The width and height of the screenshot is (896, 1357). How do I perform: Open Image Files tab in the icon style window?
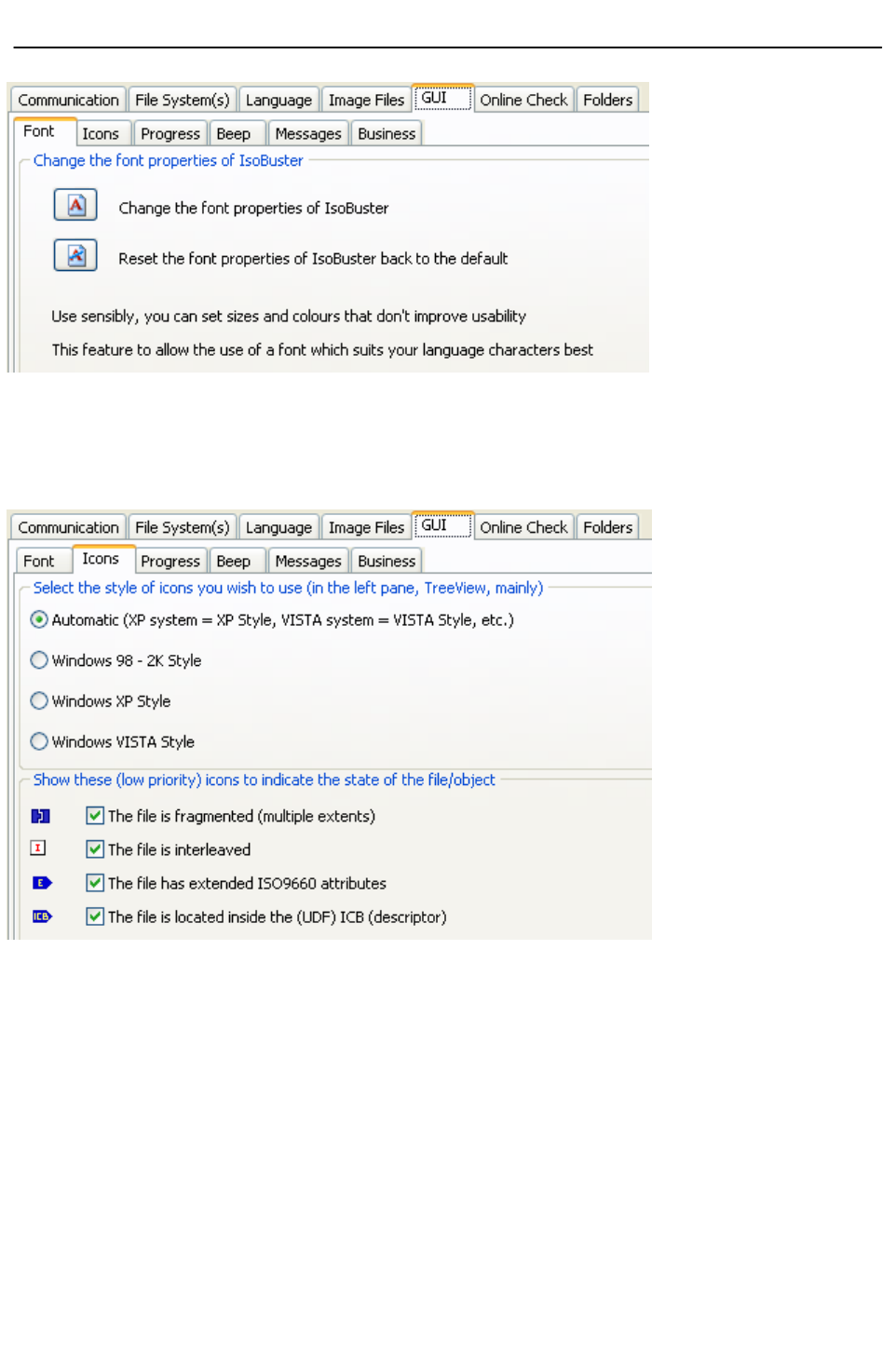coord(366,527)
